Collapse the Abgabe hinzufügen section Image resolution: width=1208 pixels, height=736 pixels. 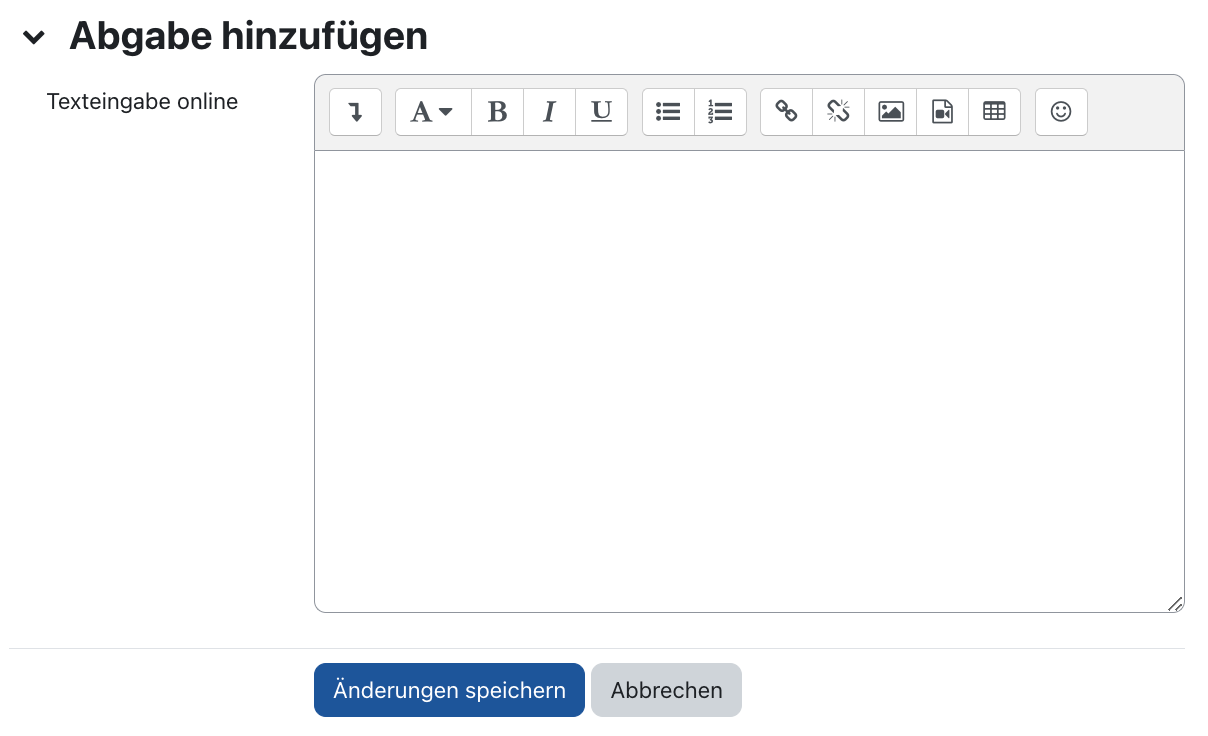[35, 38]
